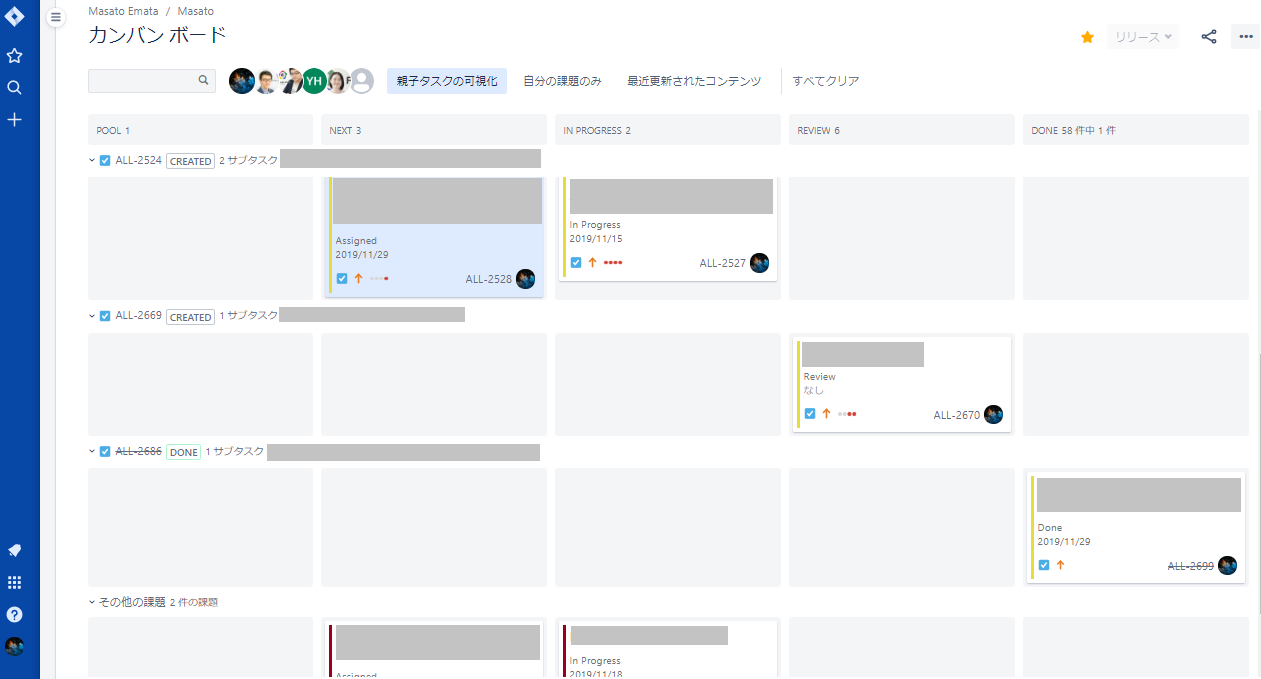Image resolution: width=1261 pixels, height=679 pixels.
Task: Open the apps grid icon at sidebar bottom
Action: pos(14,582)
